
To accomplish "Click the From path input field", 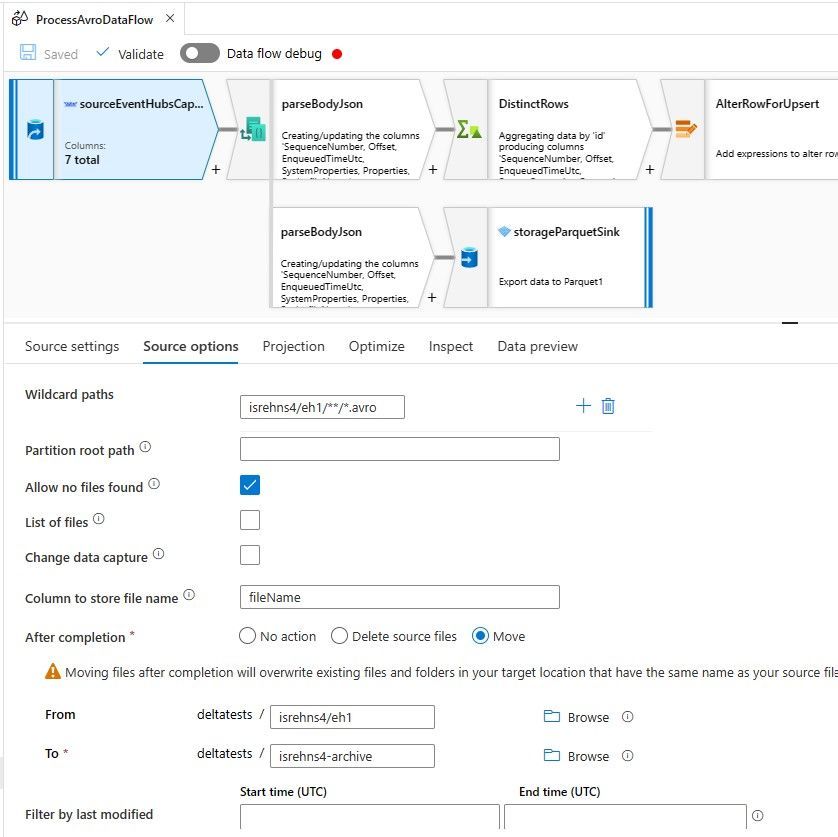I will pyautogui.click(x=352, y=717).
